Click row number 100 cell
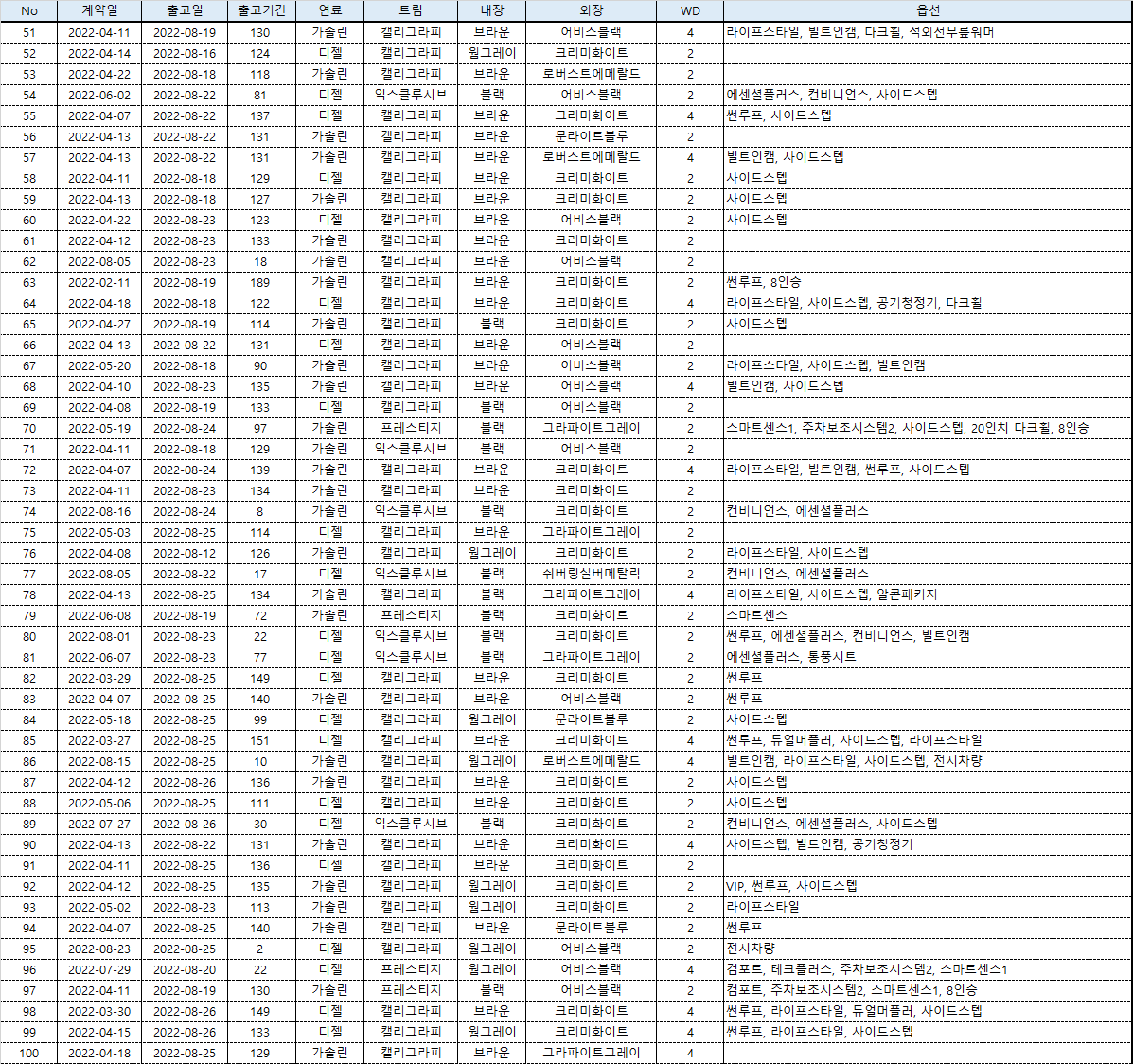The image size is (1133, 1064). (29, 1054)
